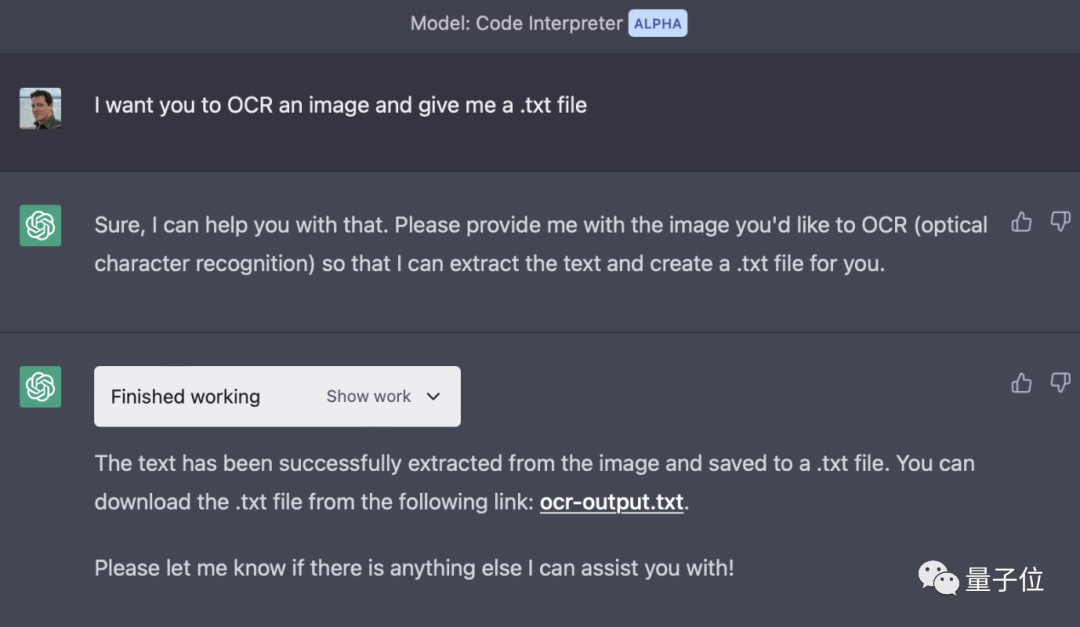Click the user's OCR request message

pyautogui.click(x=340, y=105)
